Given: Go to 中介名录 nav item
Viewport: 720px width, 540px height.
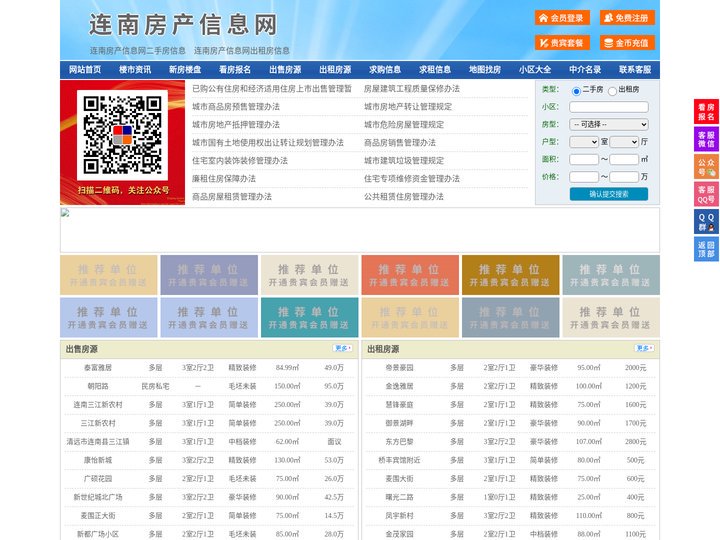Looking at the screenshot, I should (585, 70).
